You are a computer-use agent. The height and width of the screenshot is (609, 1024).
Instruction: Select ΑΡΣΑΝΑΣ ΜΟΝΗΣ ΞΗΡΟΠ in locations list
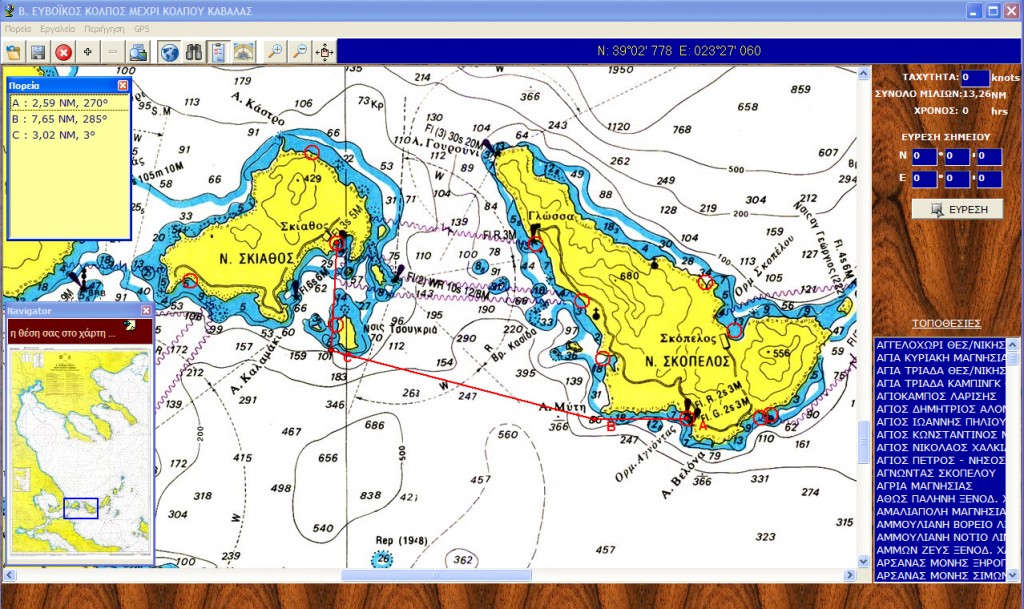(x=940, y=563)
